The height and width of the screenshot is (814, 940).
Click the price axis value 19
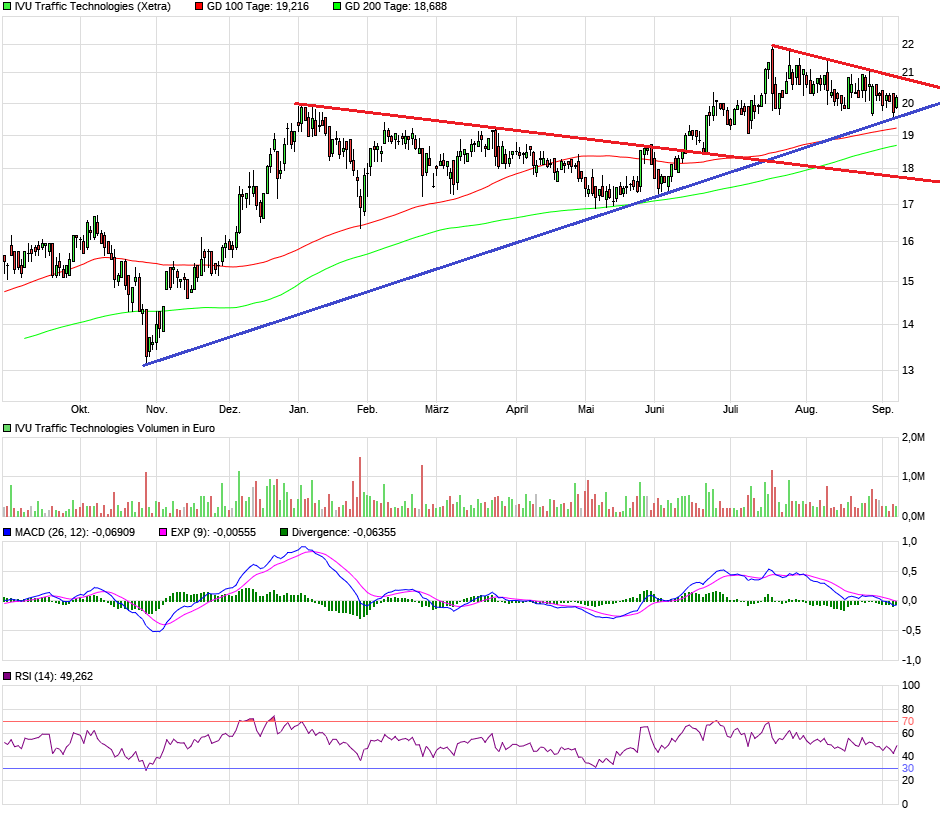tap(908, 135)
